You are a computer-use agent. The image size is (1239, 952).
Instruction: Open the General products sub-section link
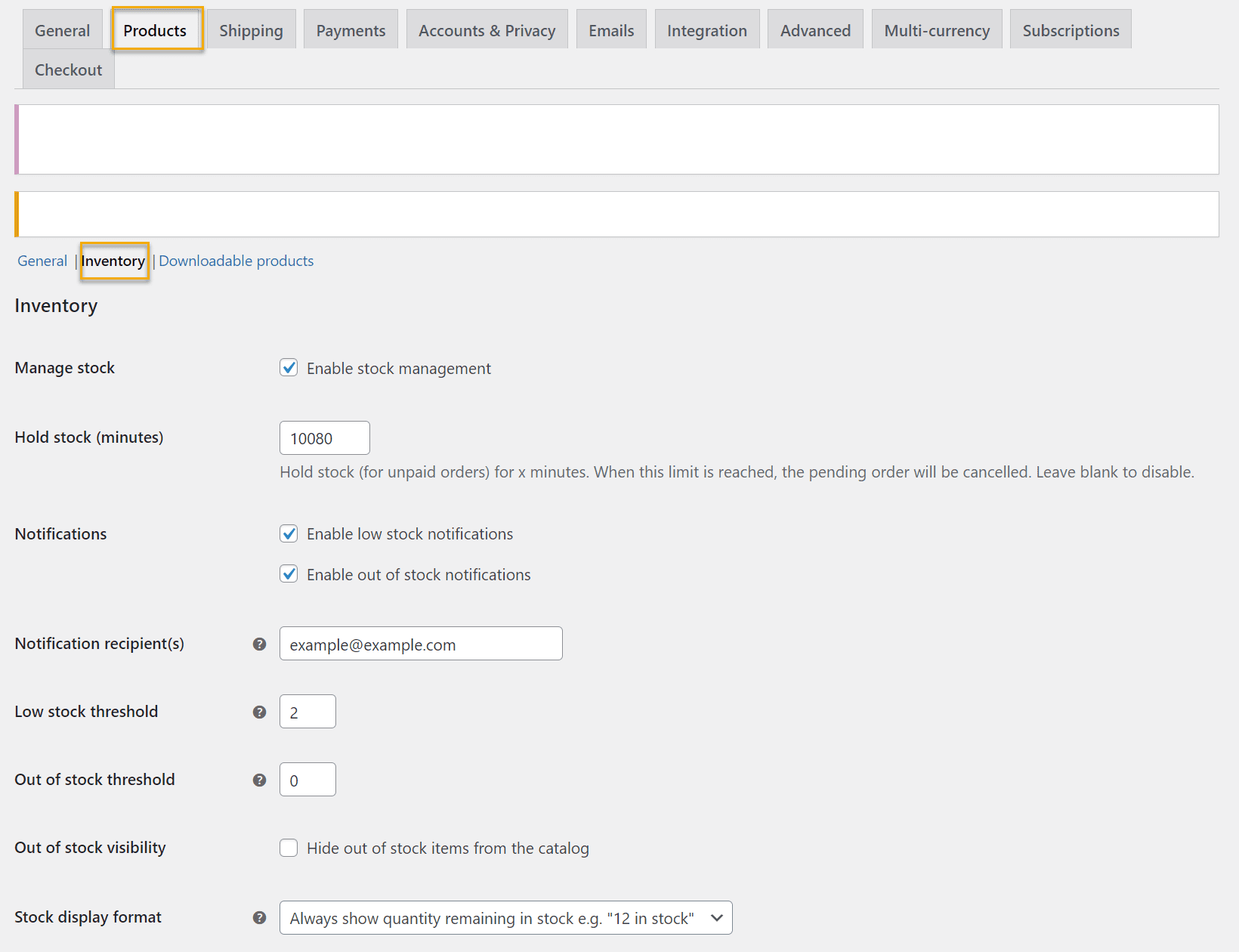(x=42, y=261)
